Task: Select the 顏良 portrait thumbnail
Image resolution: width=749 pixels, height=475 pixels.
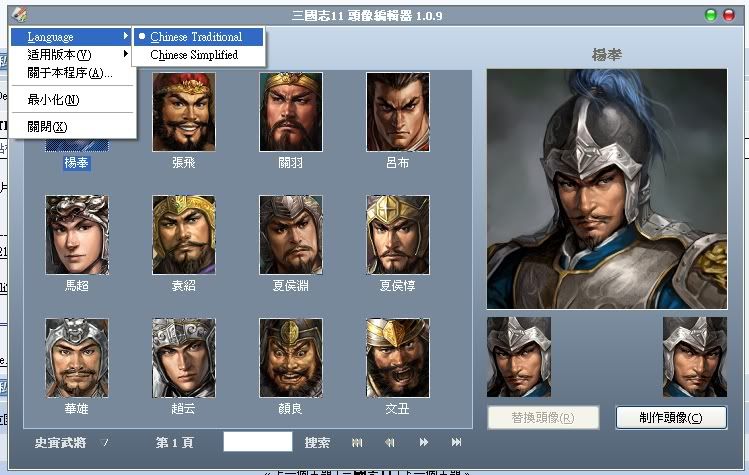Action: pos(291,358)
